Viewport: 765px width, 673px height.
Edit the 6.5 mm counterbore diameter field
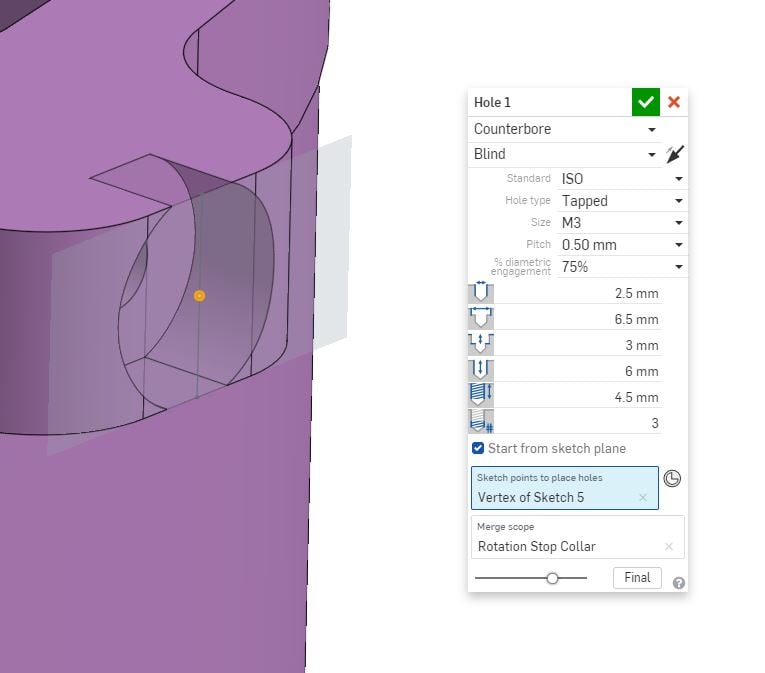point(578,319)
